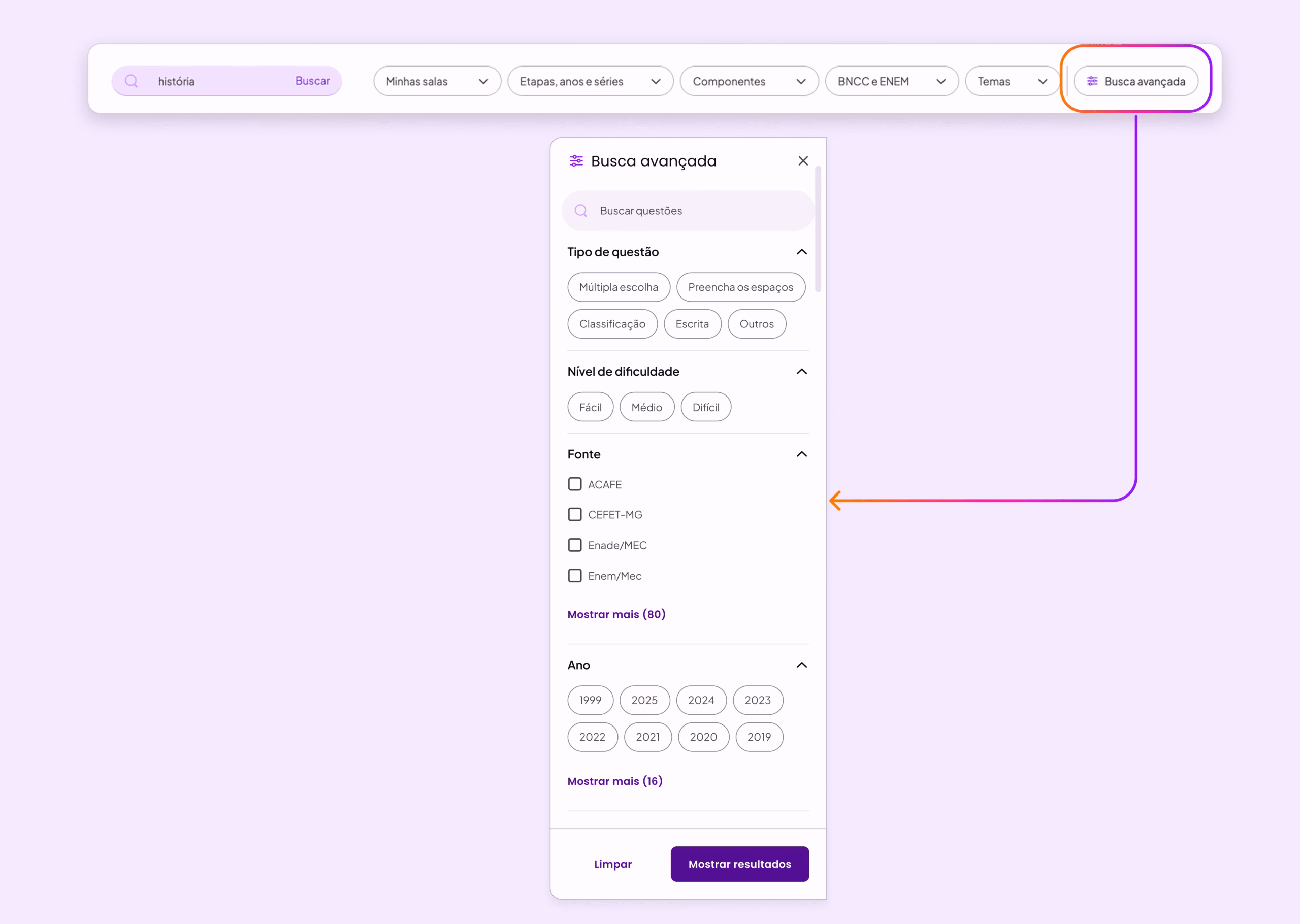Viewport: 1300px width, 924px height.
Task: Choose the Difícil difficulty chip
Action: tap(705, 407)
